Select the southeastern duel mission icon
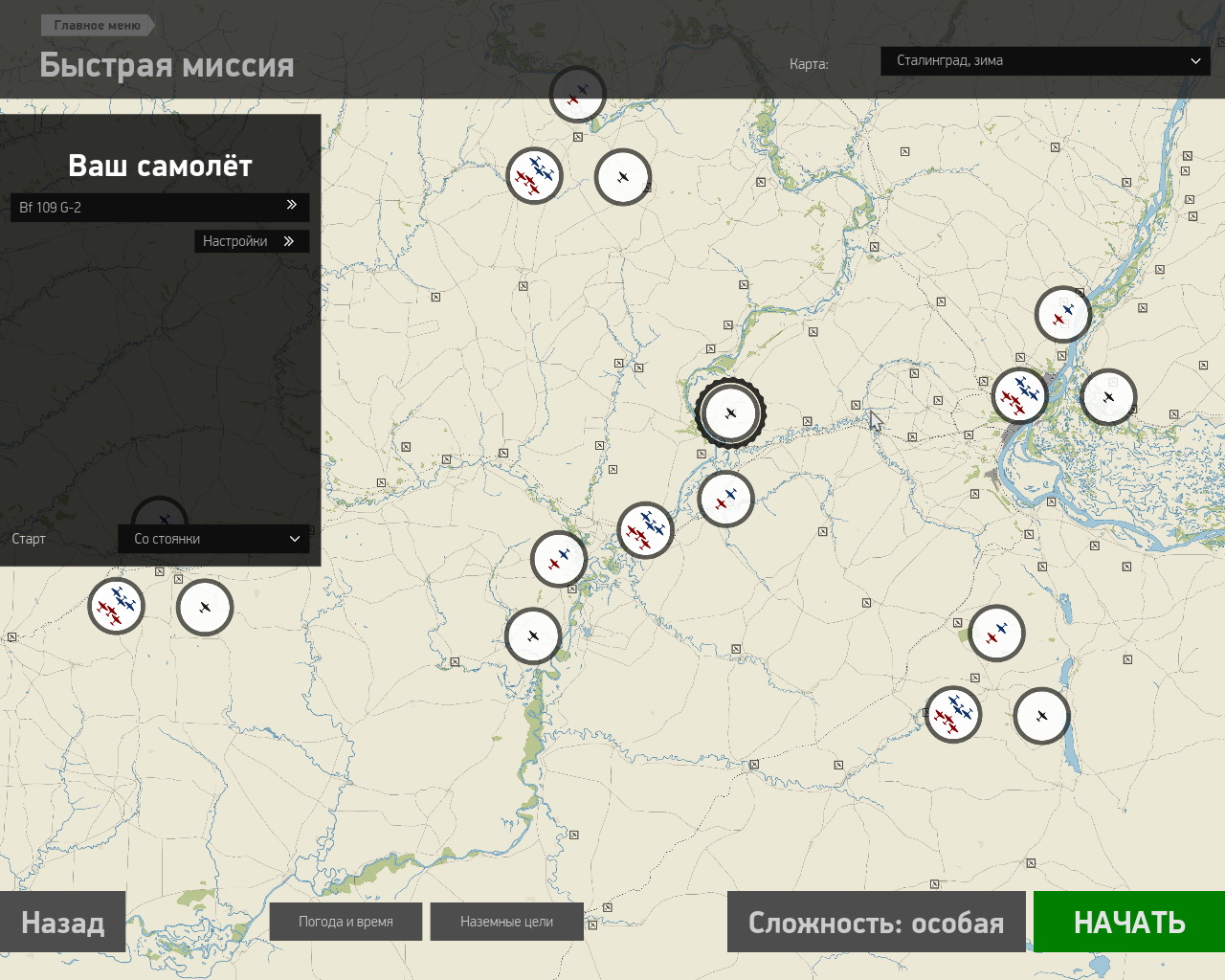This screenshot has width=1225, height=980. click(996, 633)
